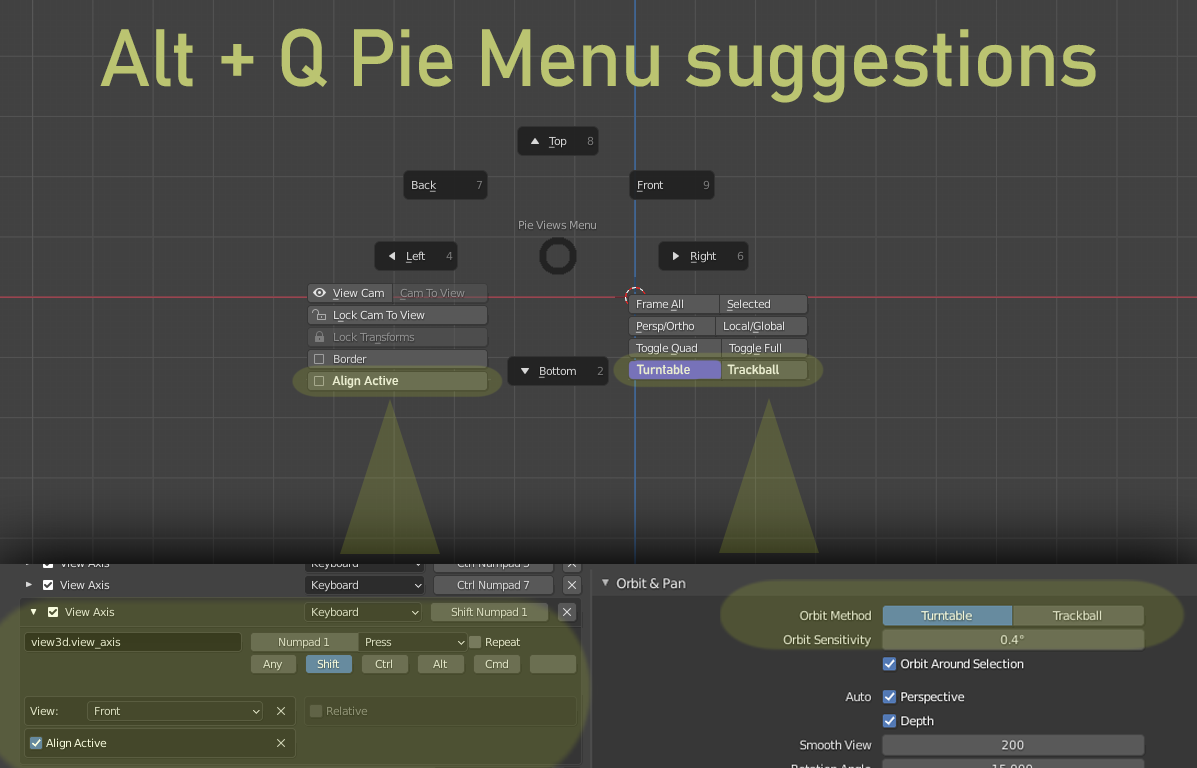Click Toggle Quad button
The height and width of the screenshot is (768, 1197).
pyautogui.click(x=674, y=348)
